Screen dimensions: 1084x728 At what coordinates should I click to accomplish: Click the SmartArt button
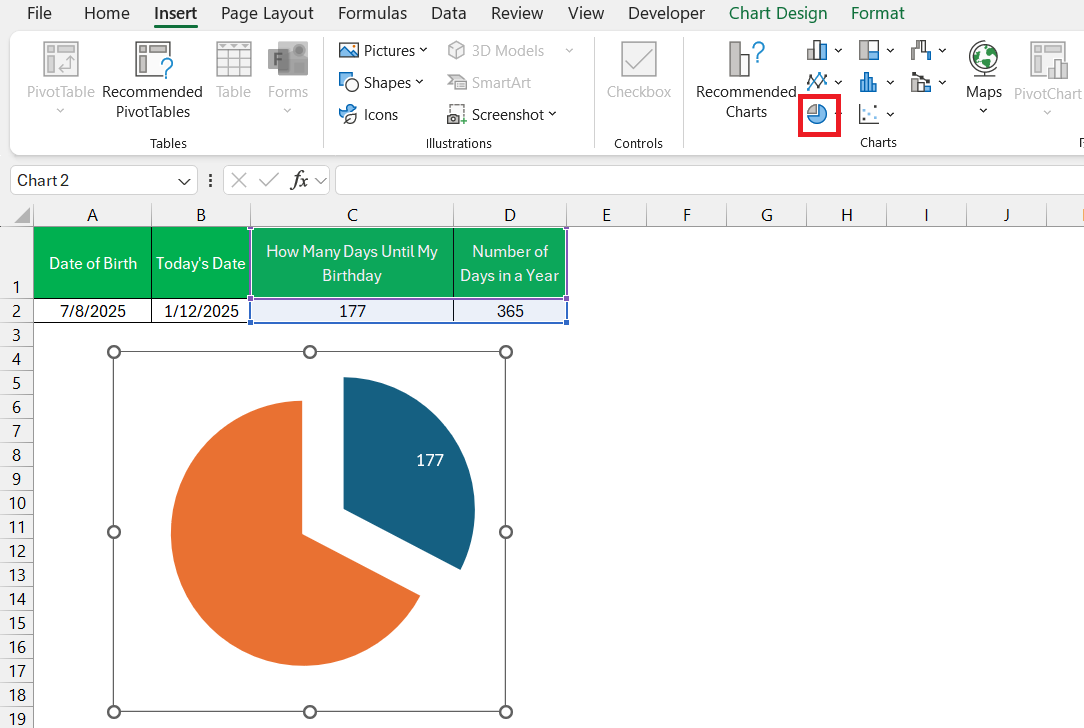click(489, 82)
